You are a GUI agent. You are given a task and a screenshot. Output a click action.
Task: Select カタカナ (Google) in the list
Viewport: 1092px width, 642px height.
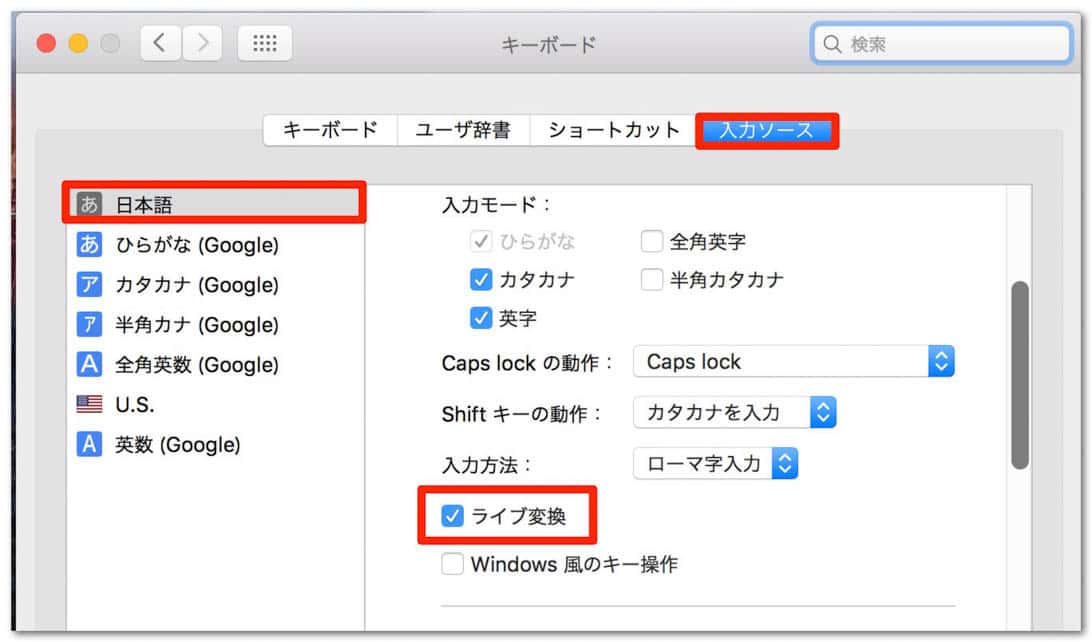(x=214, y=284)
